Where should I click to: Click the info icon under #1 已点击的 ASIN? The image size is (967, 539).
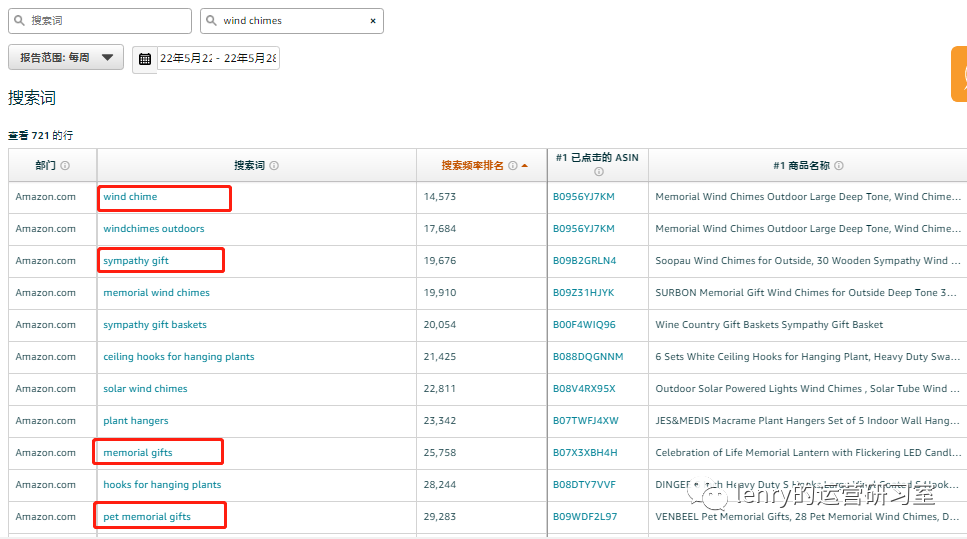[x=598, y=171]
